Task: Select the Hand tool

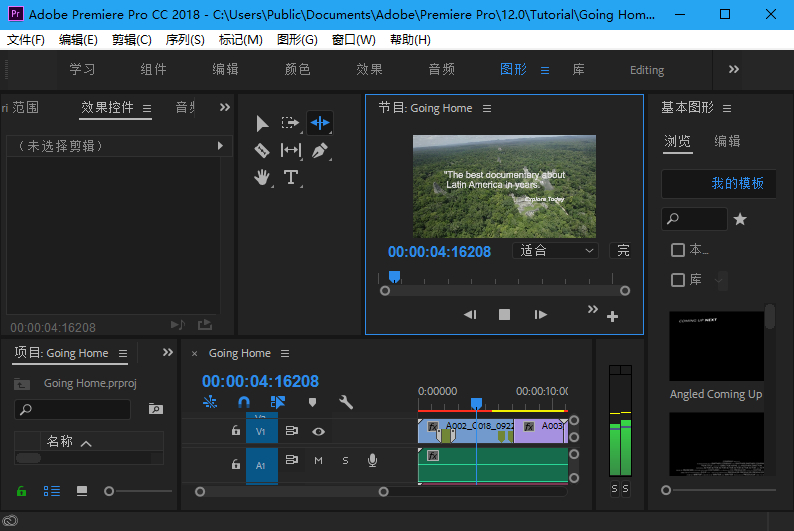Action: [x=262, y=177]
